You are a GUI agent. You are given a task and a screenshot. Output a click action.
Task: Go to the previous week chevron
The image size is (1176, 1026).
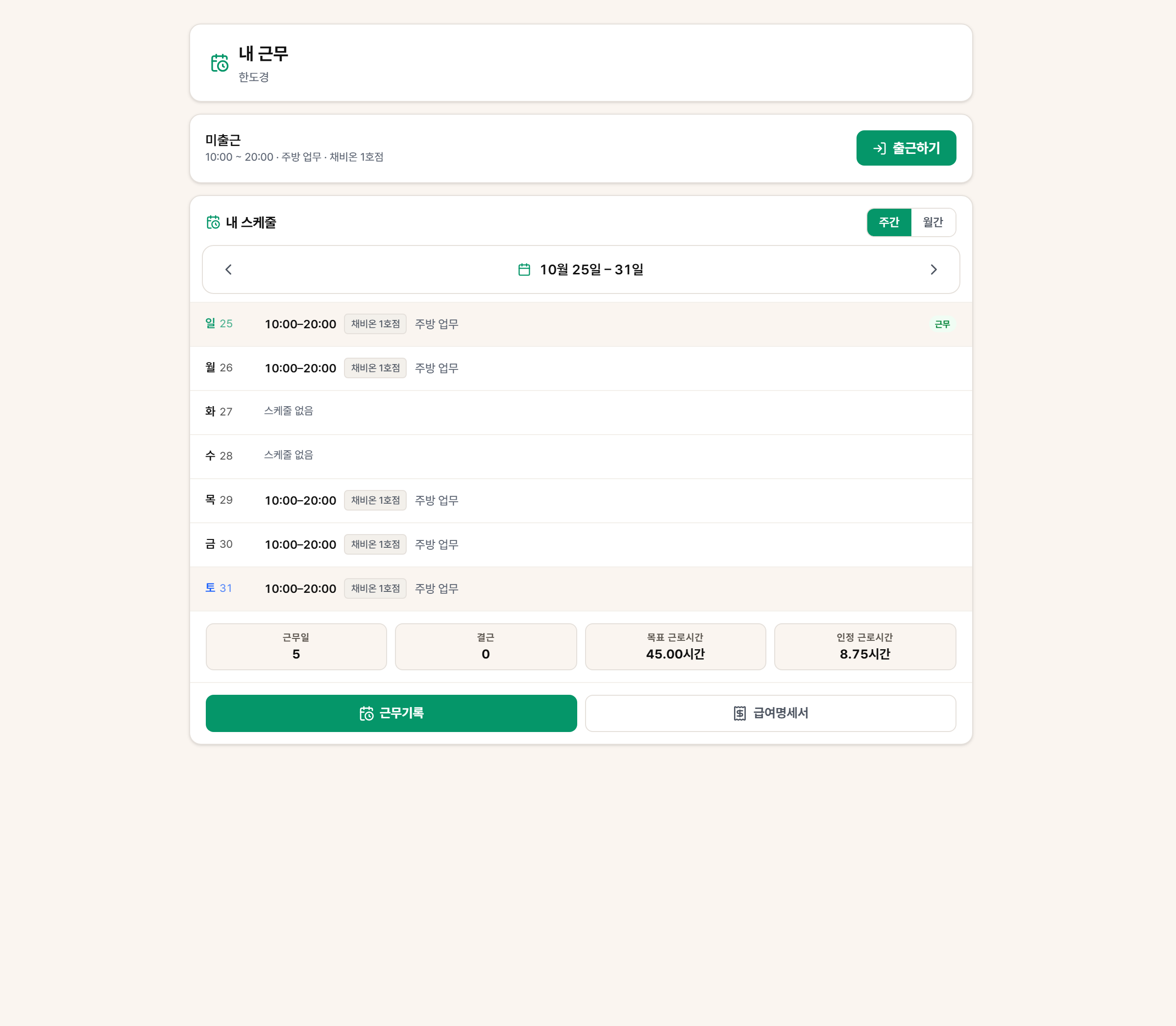point(228,269)
